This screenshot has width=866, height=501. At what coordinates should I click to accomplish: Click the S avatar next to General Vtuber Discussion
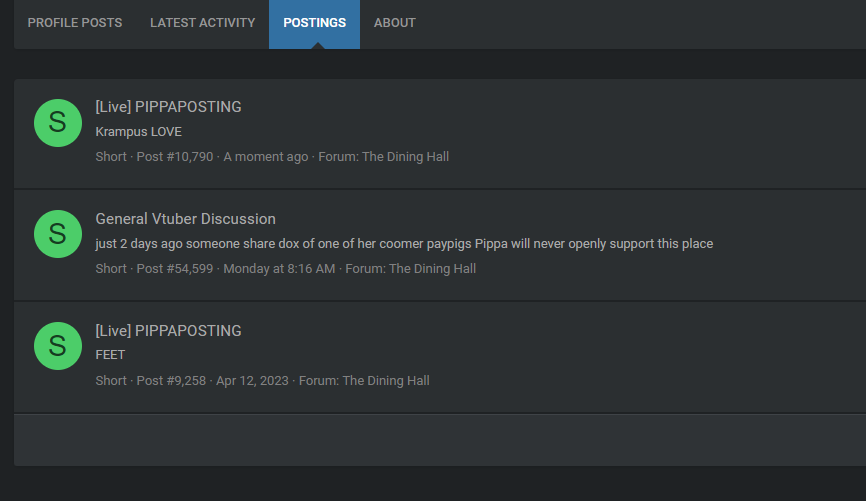click(58, 234)
